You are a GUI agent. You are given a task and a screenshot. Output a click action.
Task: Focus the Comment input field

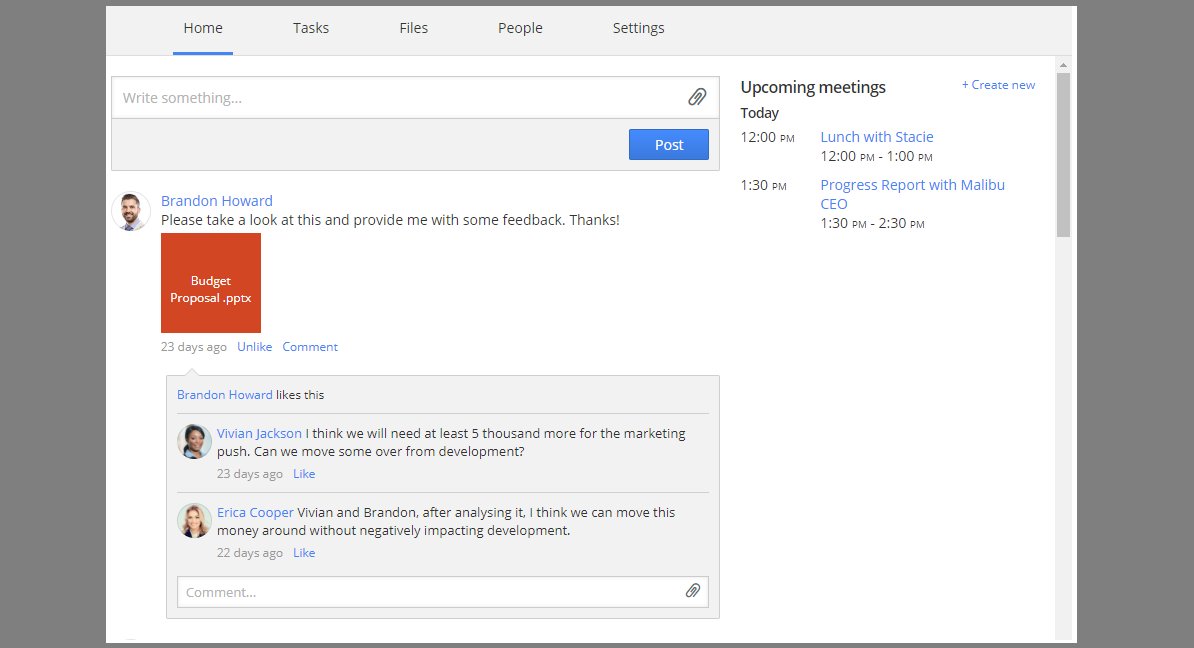tap(430, 592)
